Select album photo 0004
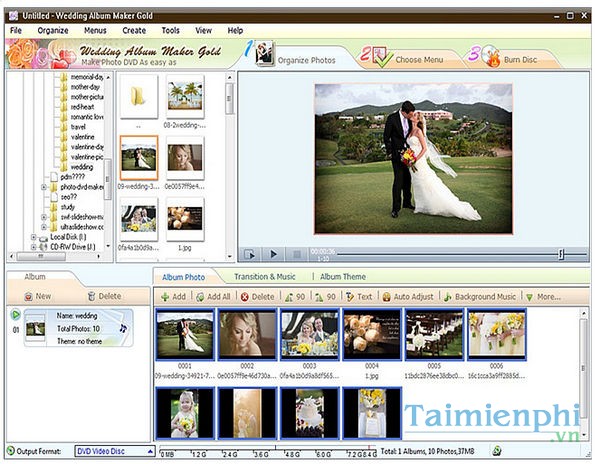This screenshot has height=464, width=600. pyautogui.click(x=372, y=335)
